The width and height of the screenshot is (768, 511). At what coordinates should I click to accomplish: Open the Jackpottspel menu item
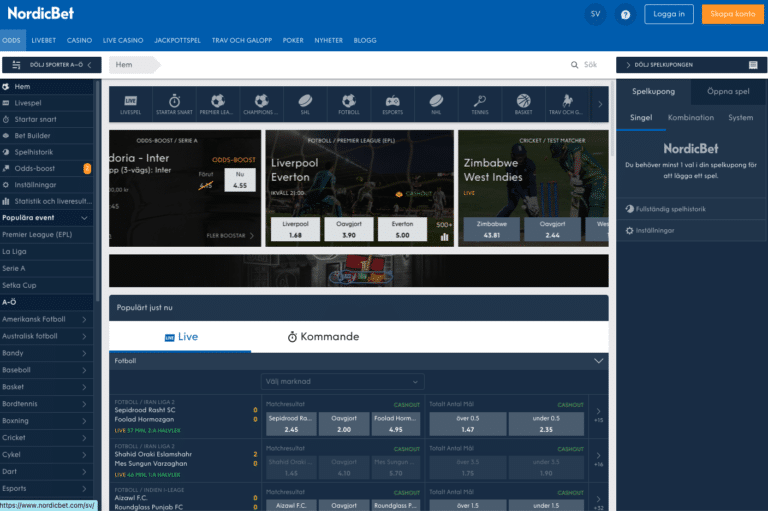pyautogui.click(x=177, y=40)
